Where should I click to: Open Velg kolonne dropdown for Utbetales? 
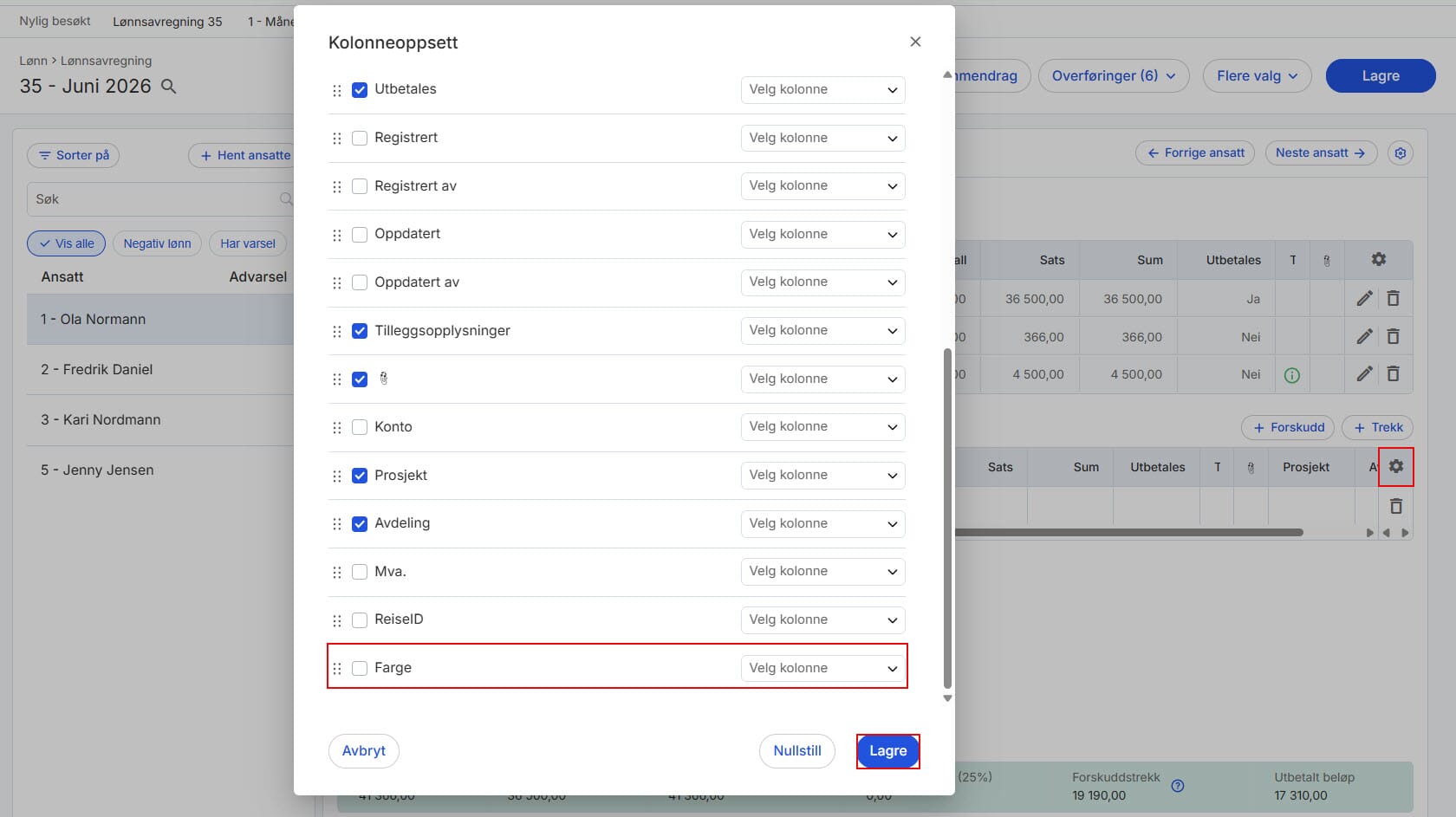tap(822, 89)
